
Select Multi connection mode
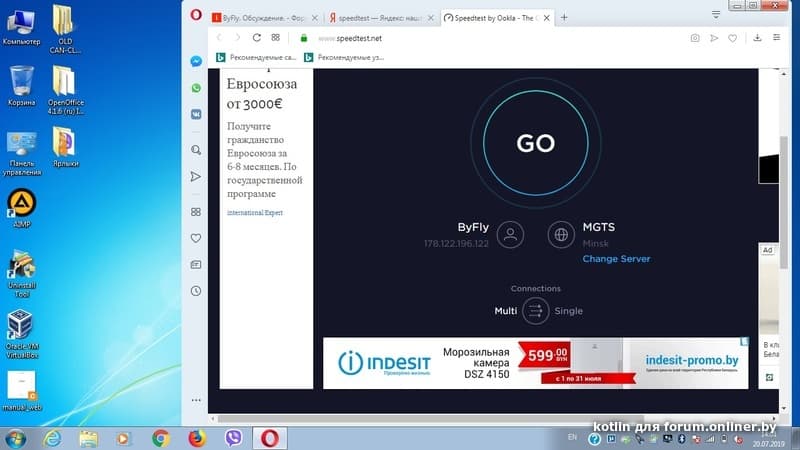pos(506,311)
